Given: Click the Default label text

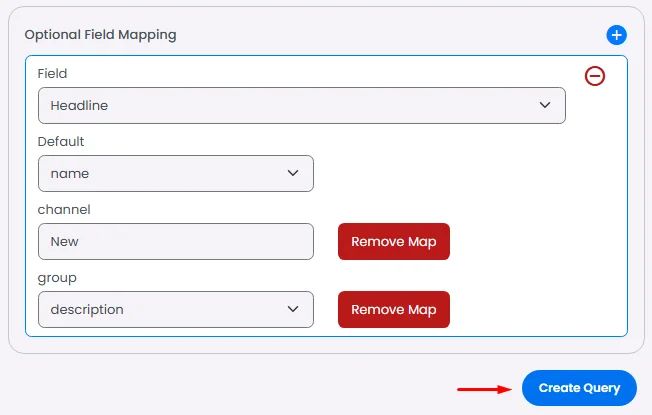Looking at the screenshot, I should pos(61,141).
